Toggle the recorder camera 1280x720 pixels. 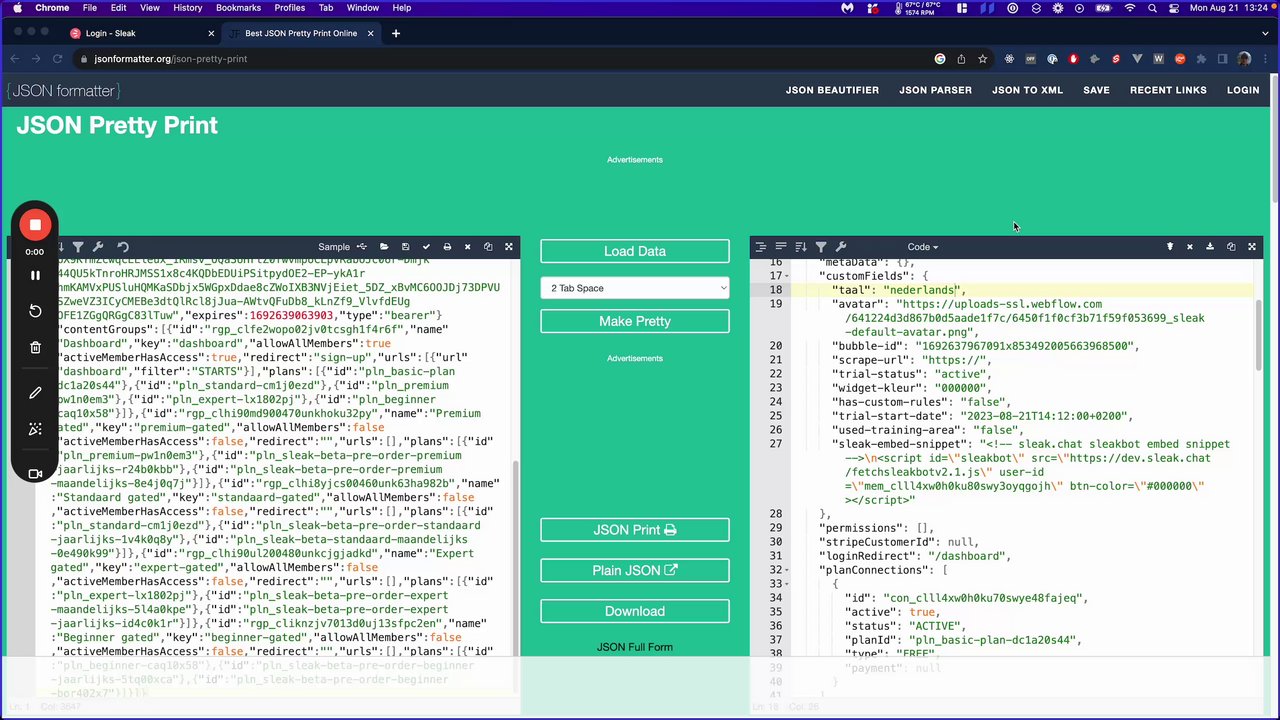coord(35,473)
